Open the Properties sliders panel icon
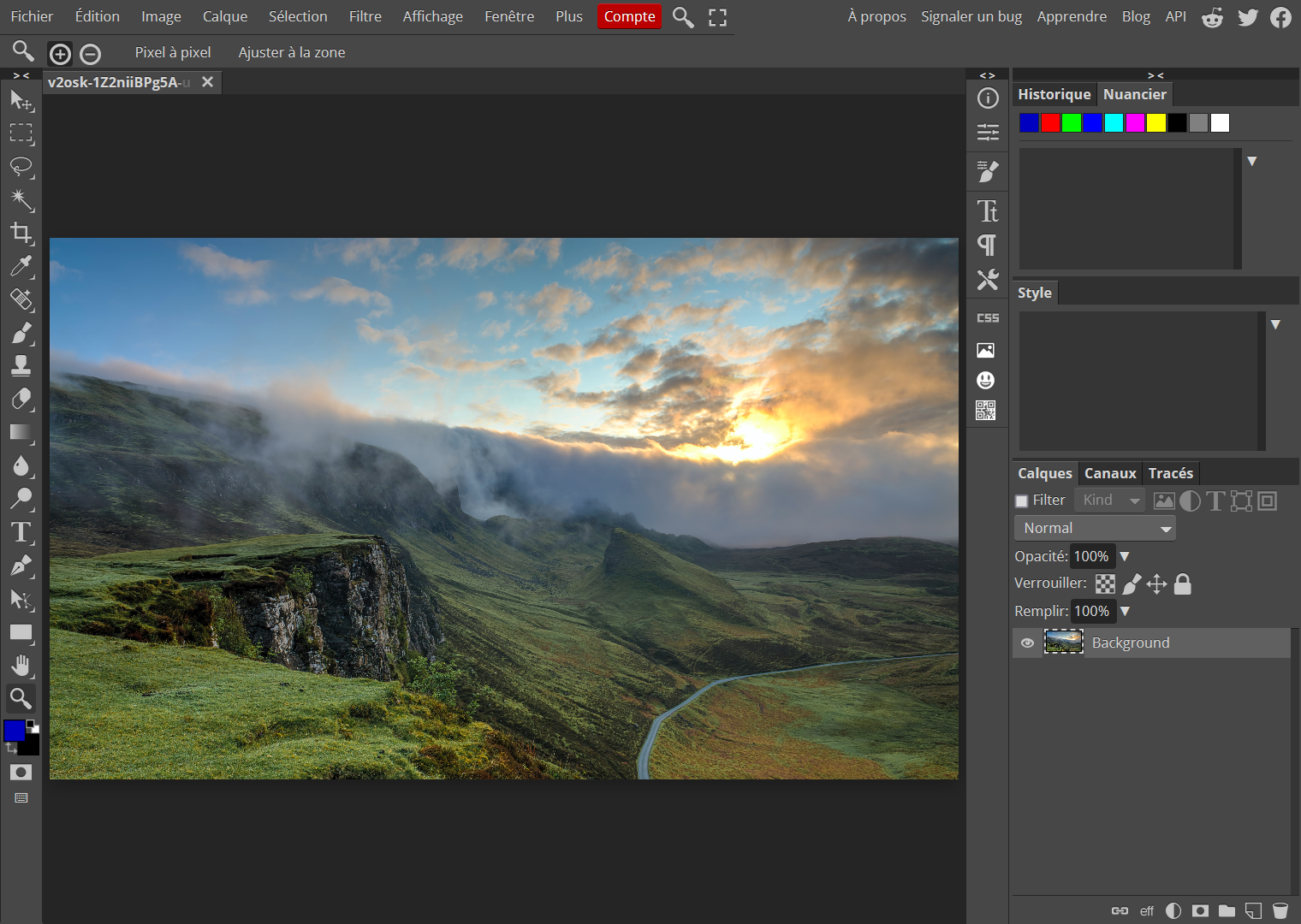 (988, 132)
